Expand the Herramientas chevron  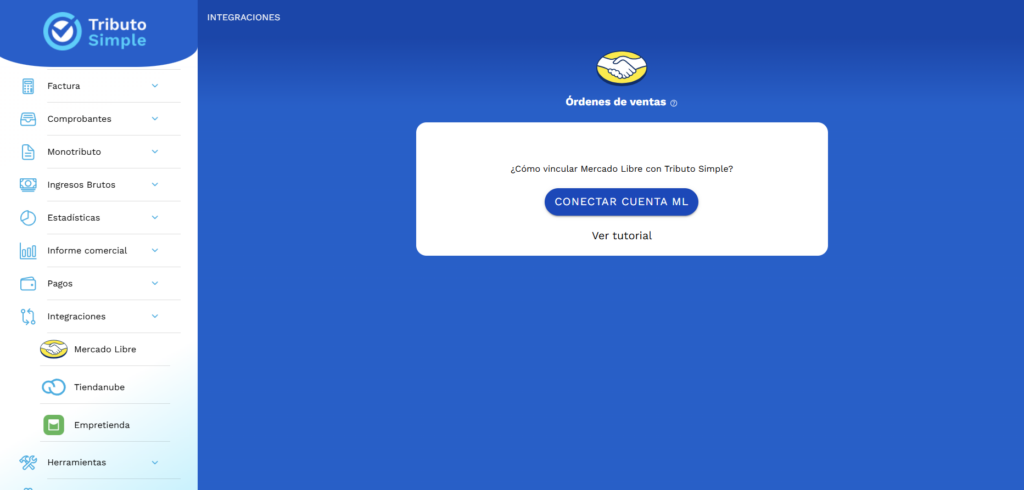tap(155, 462)
